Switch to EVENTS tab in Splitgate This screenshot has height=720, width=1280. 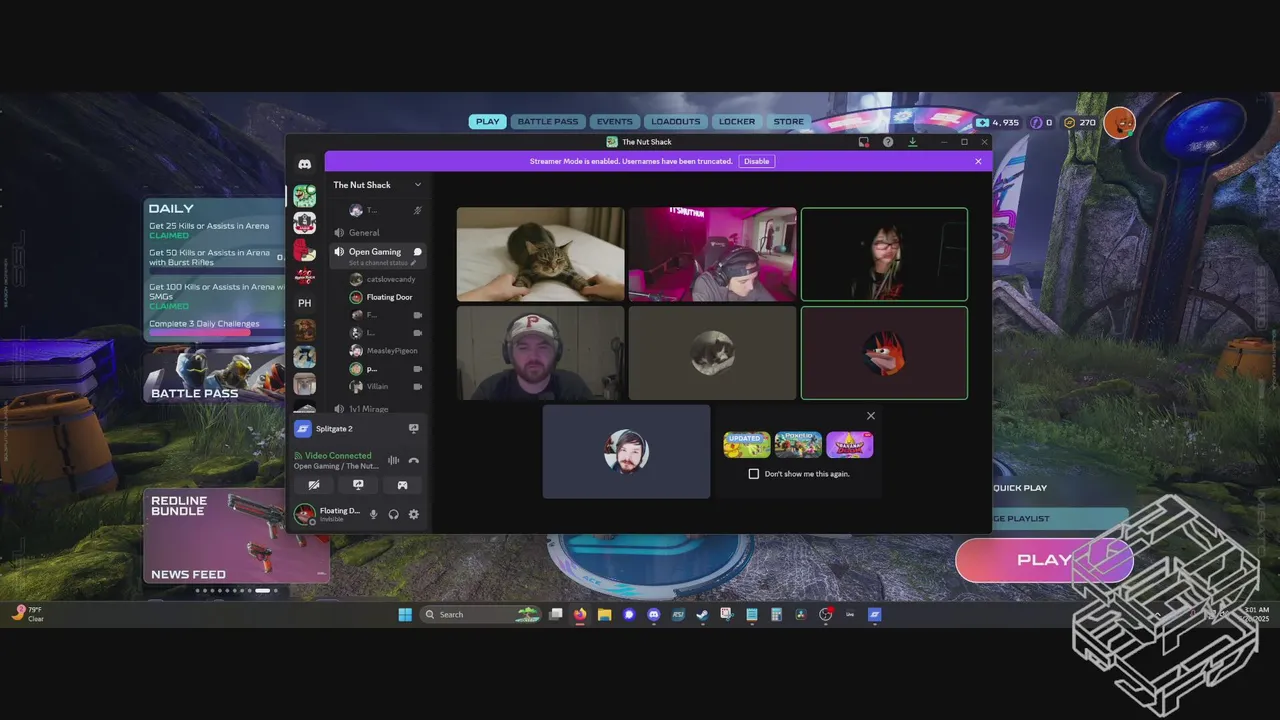(x=614, y=122)
